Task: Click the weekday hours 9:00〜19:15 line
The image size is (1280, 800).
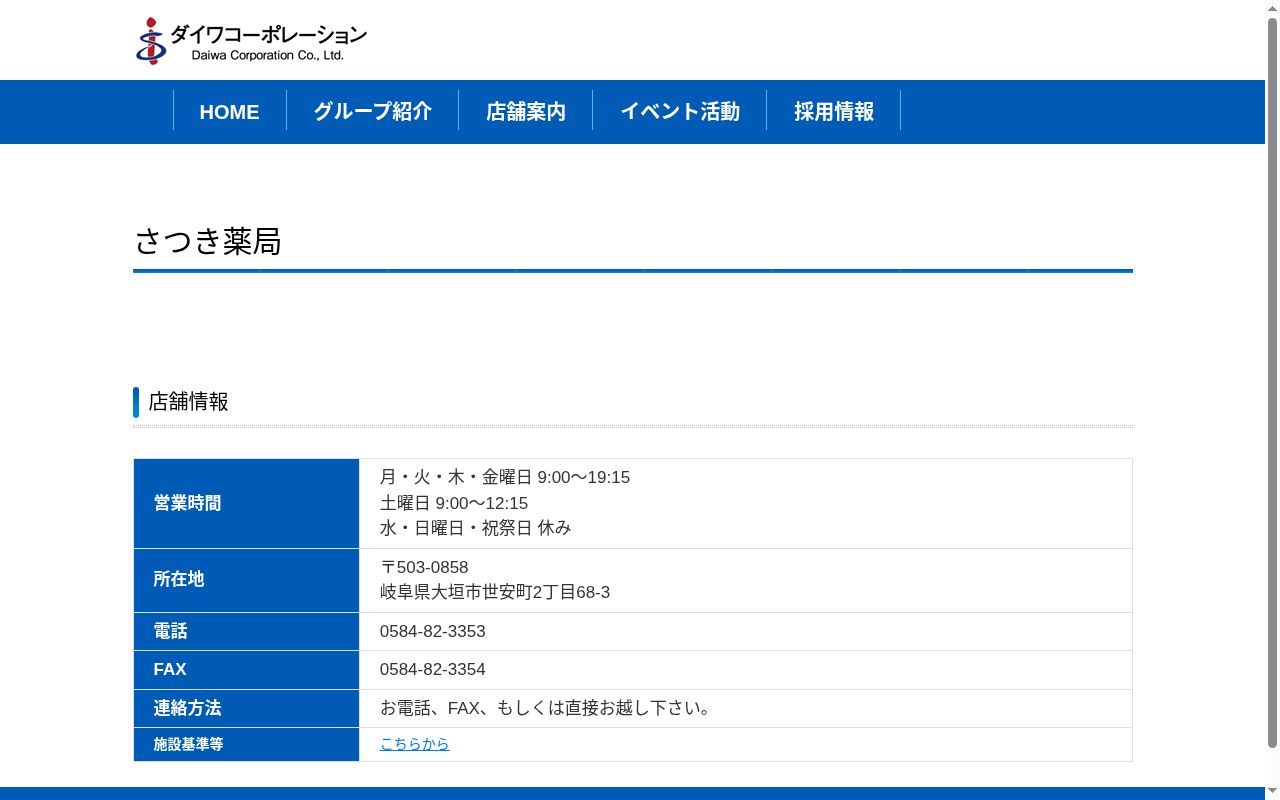Action: pyautogui.click(x=505, y=477)
